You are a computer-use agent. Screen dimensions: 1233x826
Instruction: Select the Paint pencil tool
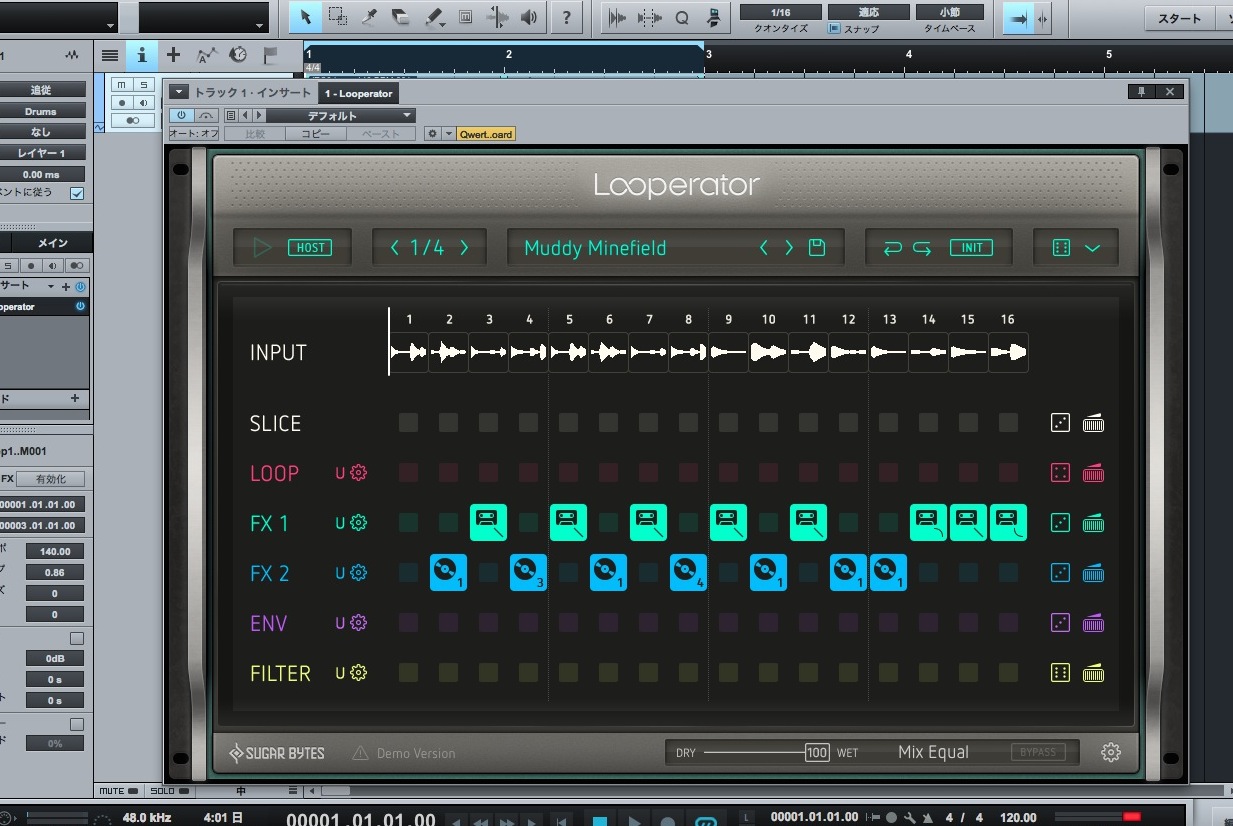tap(433, 17)
